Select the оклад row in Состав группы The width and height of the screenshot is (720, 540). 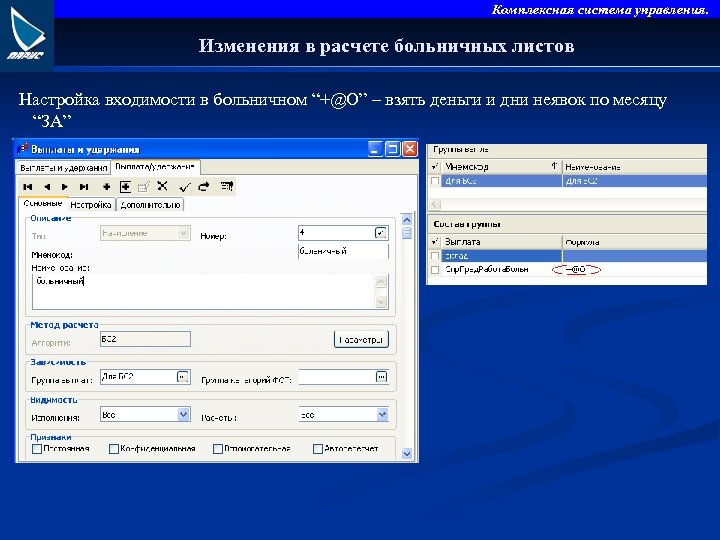[x=567, y=256]
